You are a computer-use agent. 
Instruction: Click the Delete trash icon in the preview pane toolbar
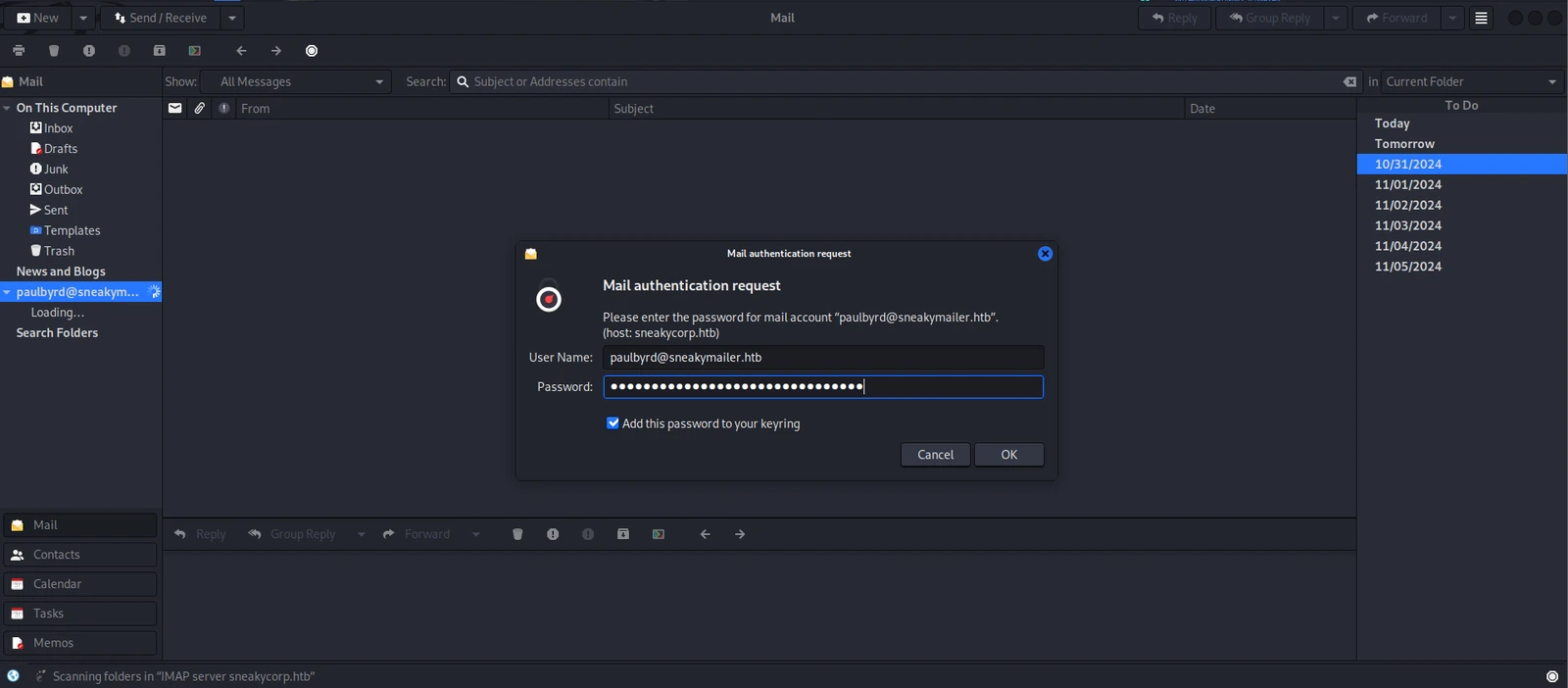(517, 534)
